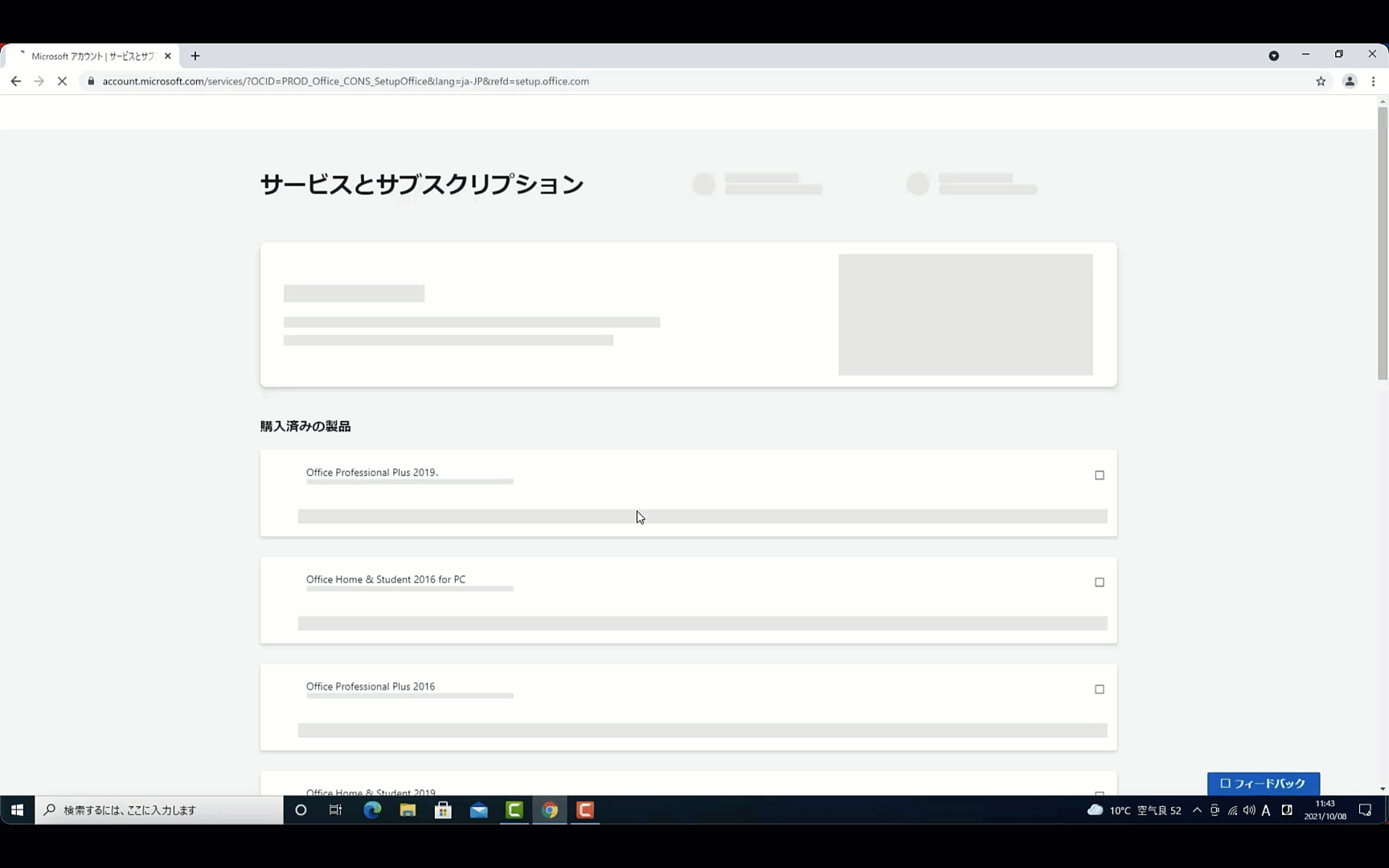Open the volume speaker tray icon
Image resolution: width=1389 pixels, height=868 pixels.
[x=1249, y=810]
